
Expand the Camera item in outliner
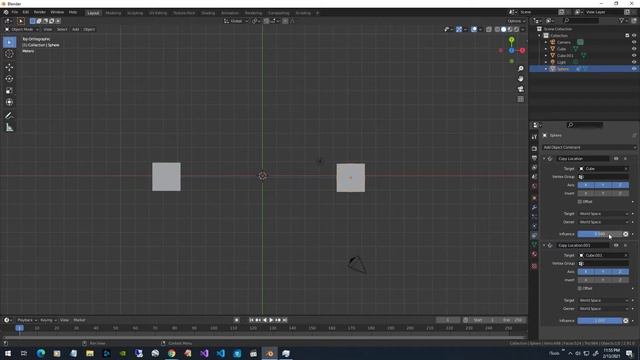[x=546, y=42]
